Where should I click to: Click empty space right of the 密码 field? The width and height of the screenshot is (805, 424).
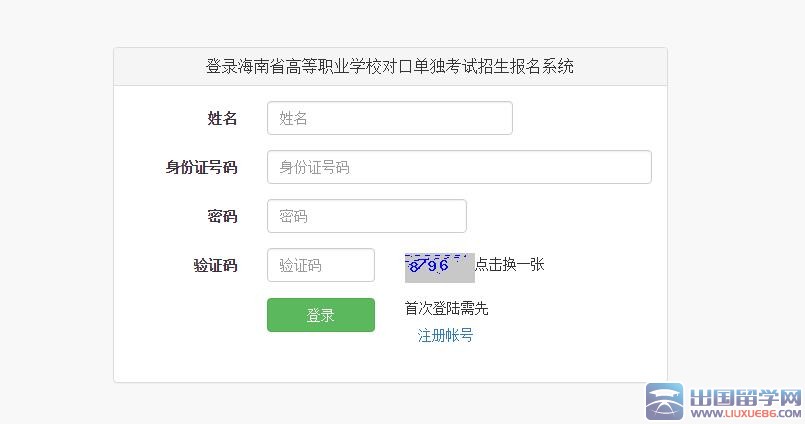tap(560, 216)
